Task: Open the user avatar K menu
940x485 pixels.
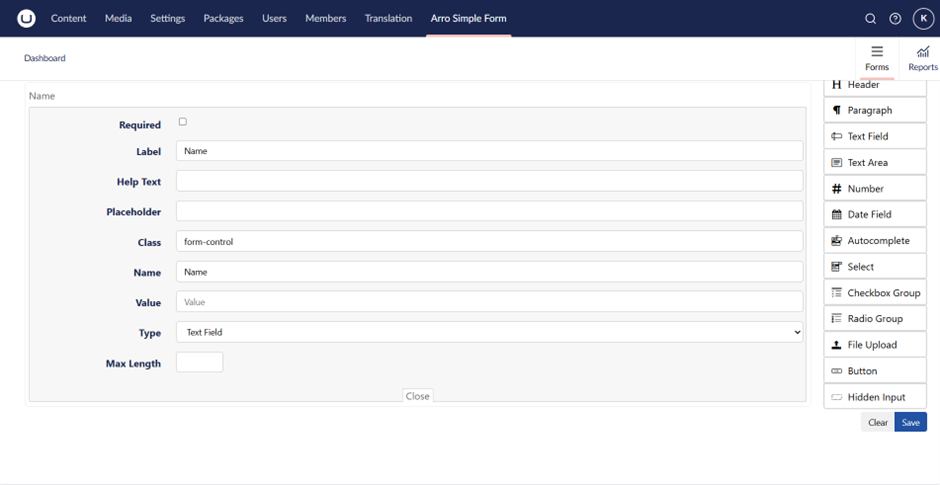Action: pyautogui.click(x=922, y=18)
